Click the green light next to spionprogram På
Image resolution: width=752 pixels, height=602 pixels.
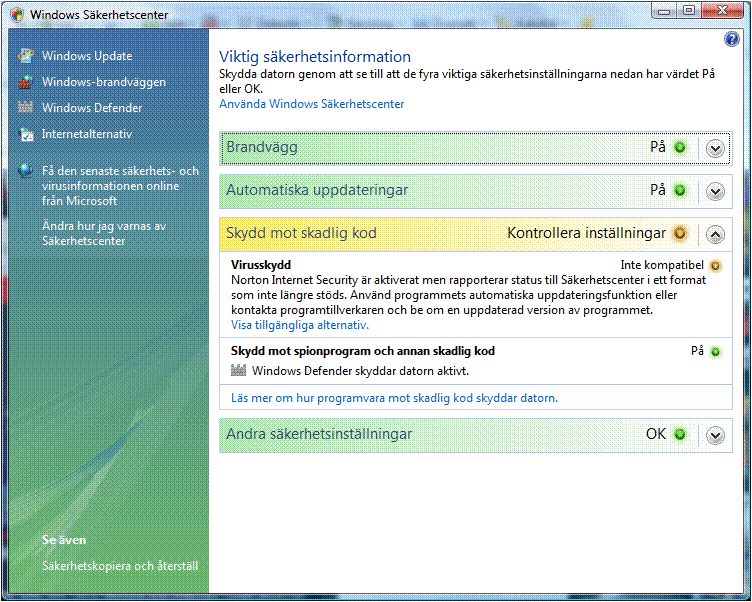click(x=715, y=352)
